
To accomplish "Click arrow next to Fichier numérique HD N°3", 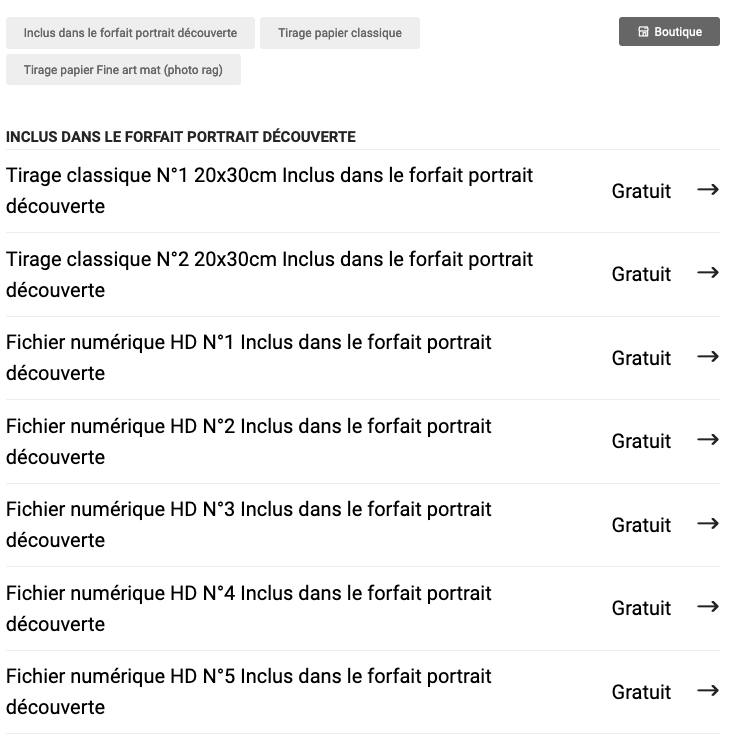I will (x=708, y=524).
